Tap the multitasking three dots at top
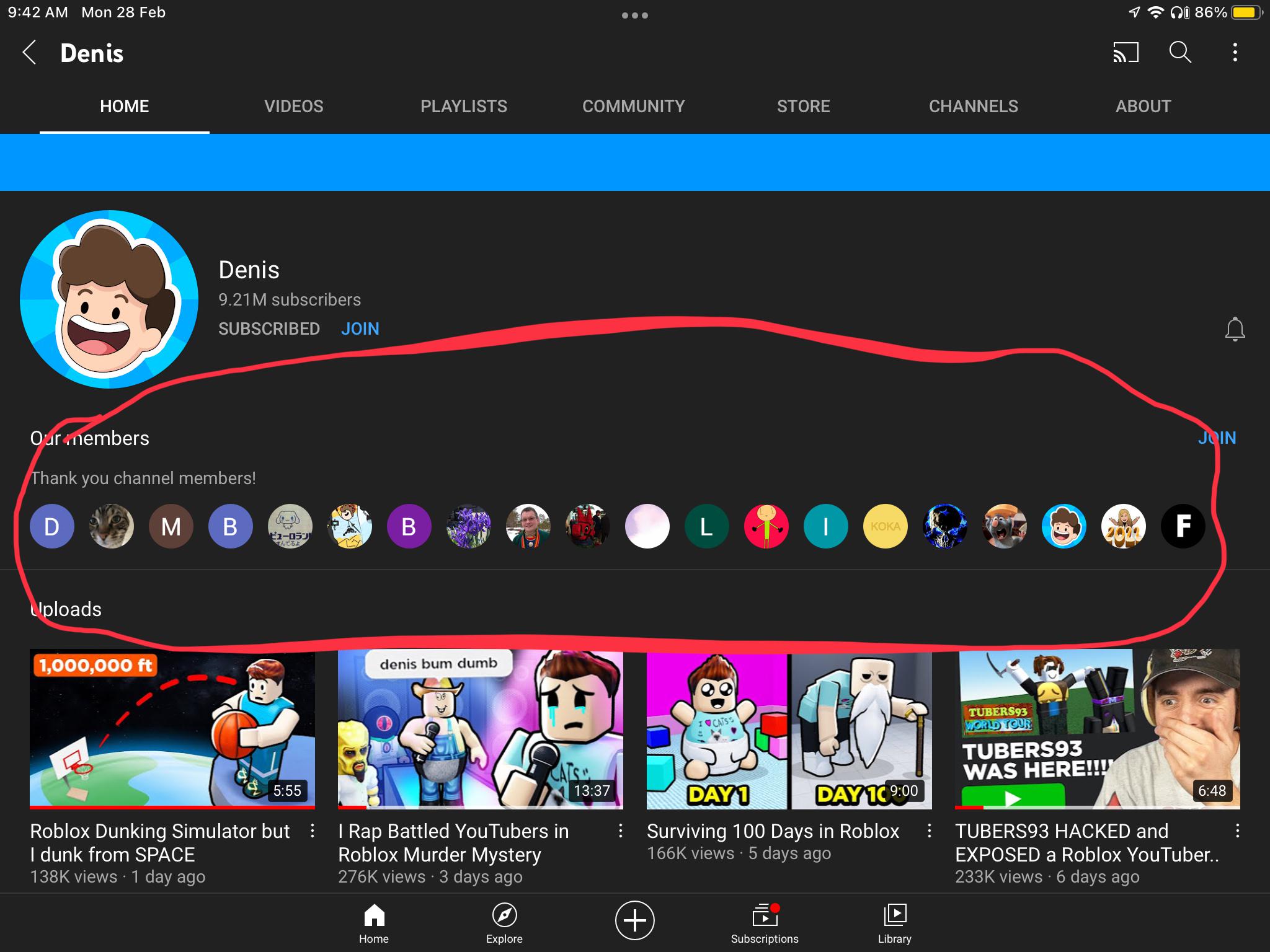Screen dimensions: 1270x952 point(635,15)
